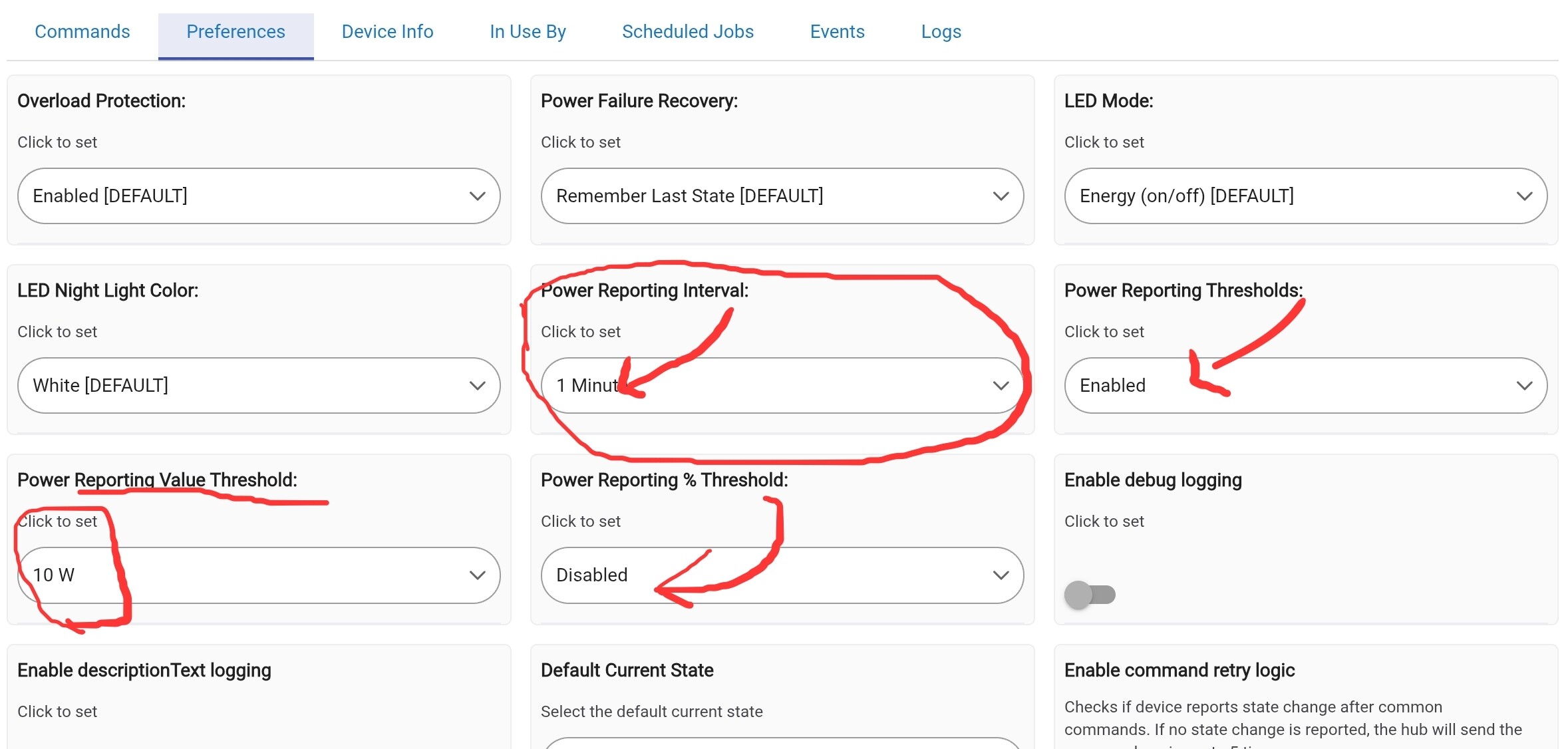Open the Logs tab

(x=941, y=32)
